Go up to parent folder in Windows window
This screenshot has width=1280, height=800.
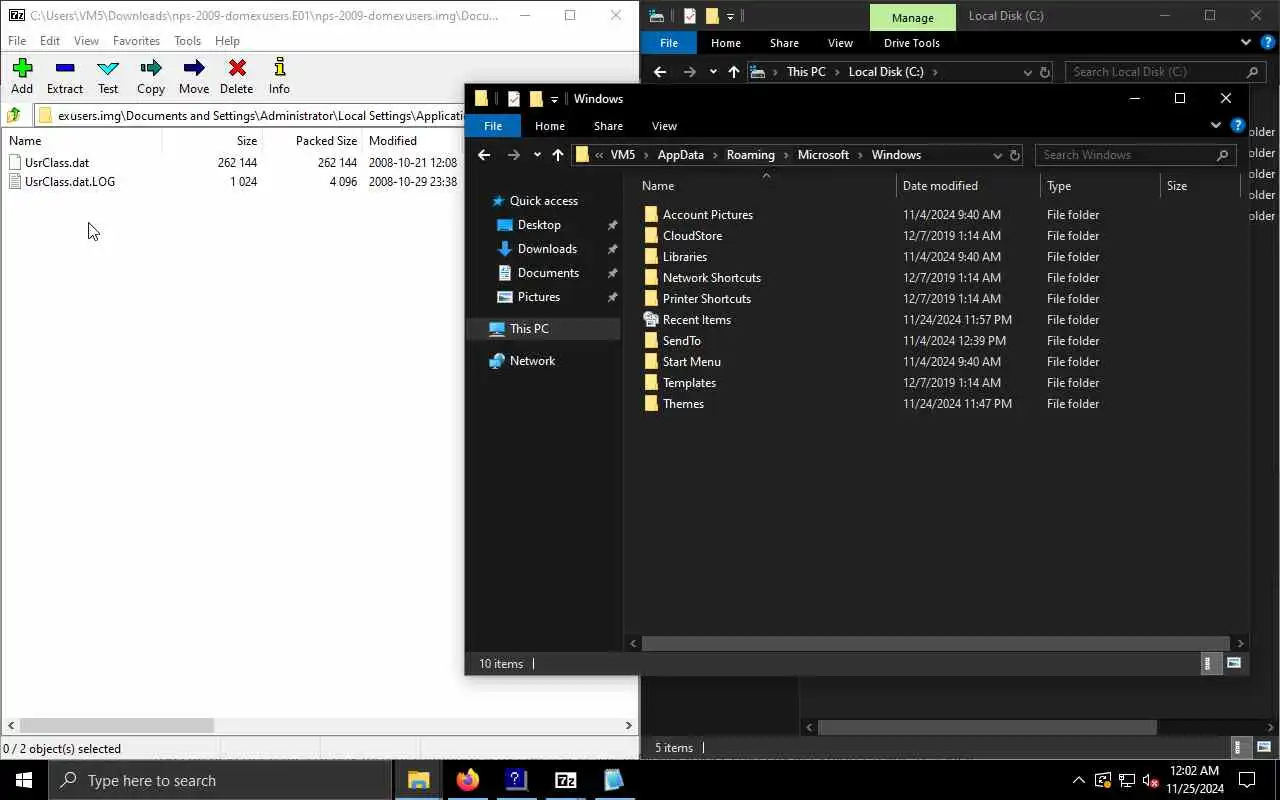click(x=558, y=155)
